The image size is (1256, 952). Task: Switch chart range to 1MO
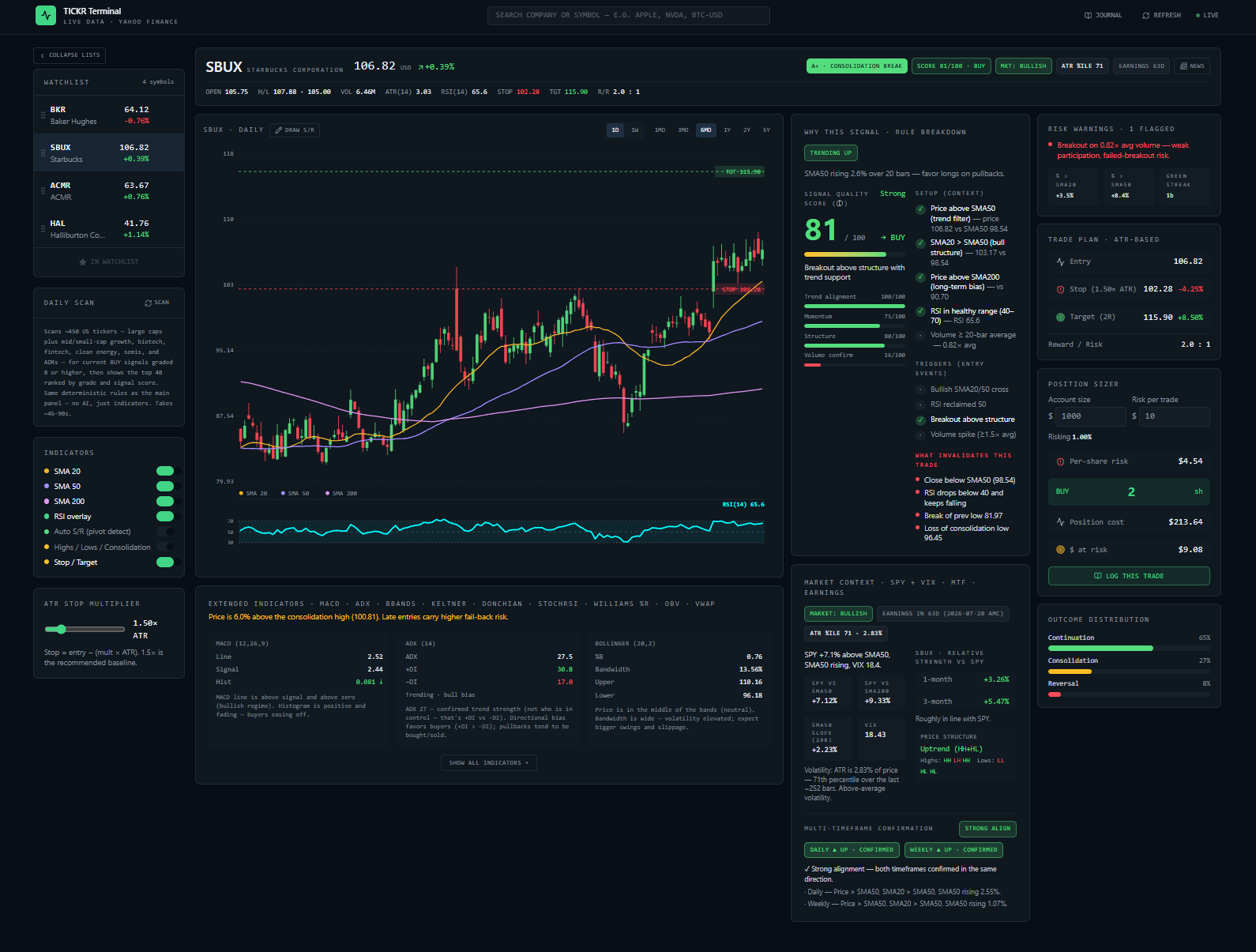point(660,130)
